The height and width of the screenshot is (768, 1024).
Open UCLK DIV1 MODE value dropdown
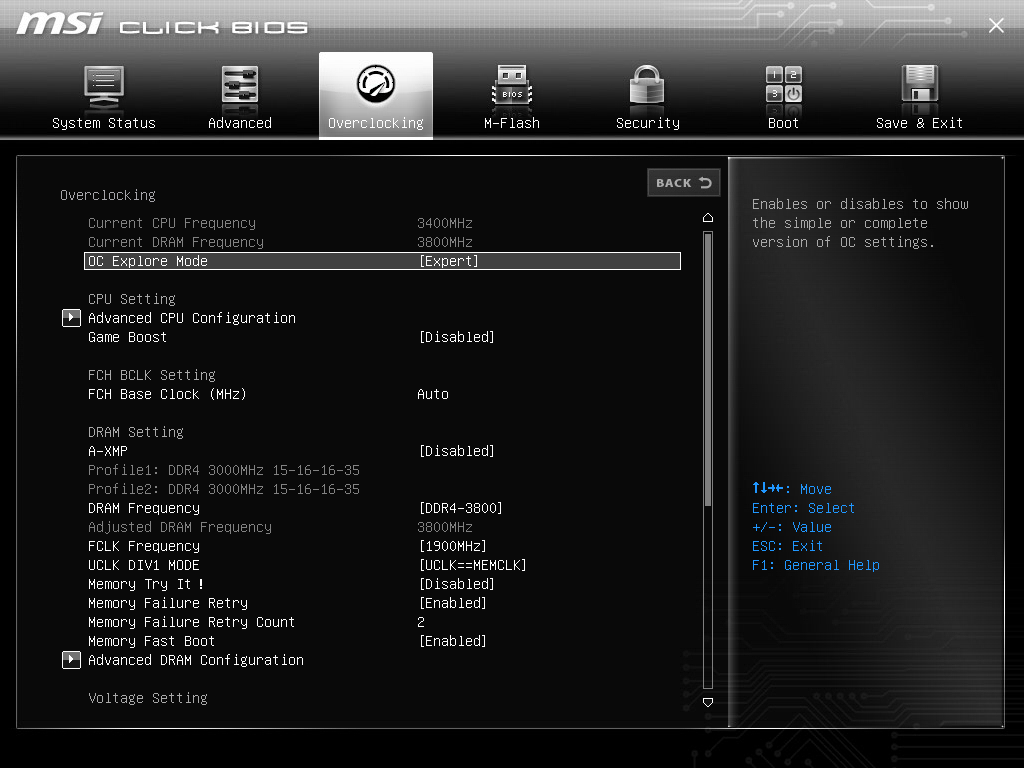click(473, 565)
